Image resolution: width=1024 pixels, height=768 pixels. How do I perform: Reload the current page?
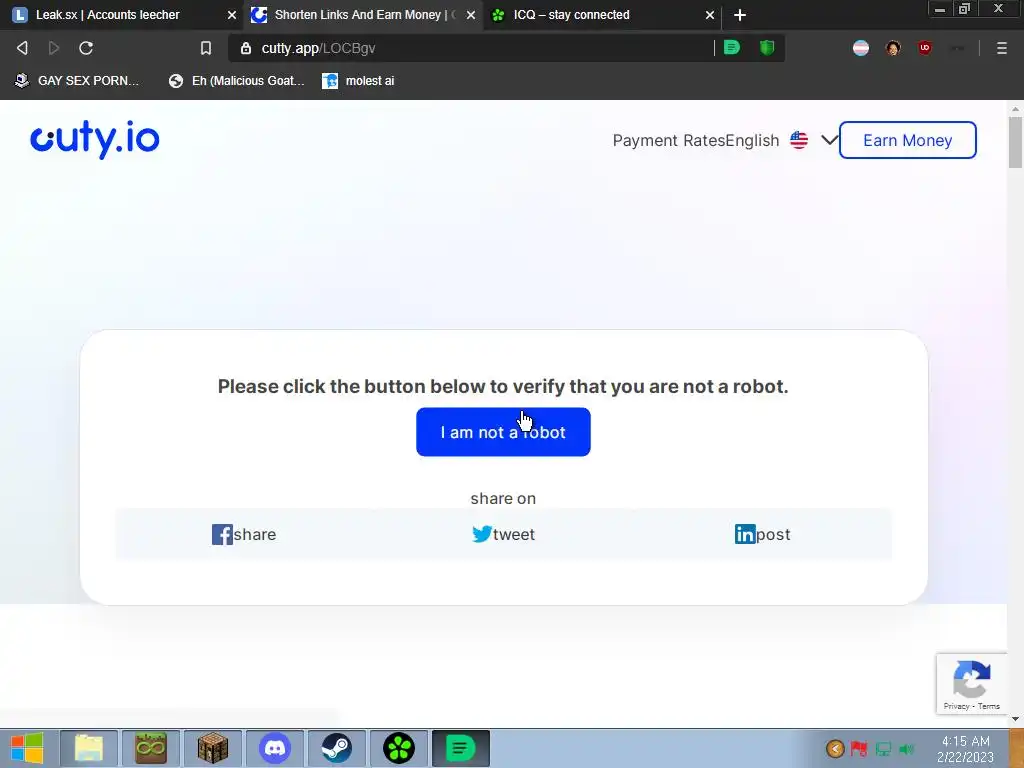86,48
